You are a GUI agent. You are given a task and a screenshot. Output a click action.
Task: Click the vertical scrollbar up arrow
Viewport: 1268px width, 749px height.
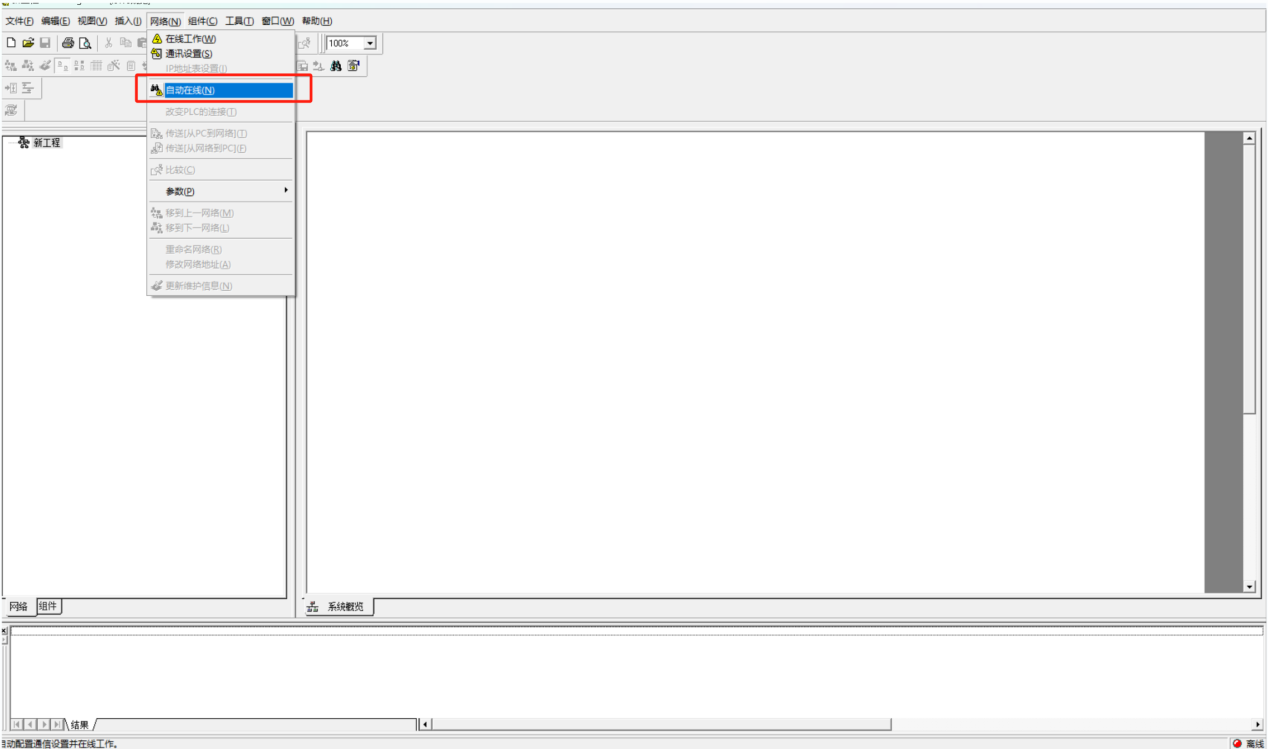[x=1249, y=138]
